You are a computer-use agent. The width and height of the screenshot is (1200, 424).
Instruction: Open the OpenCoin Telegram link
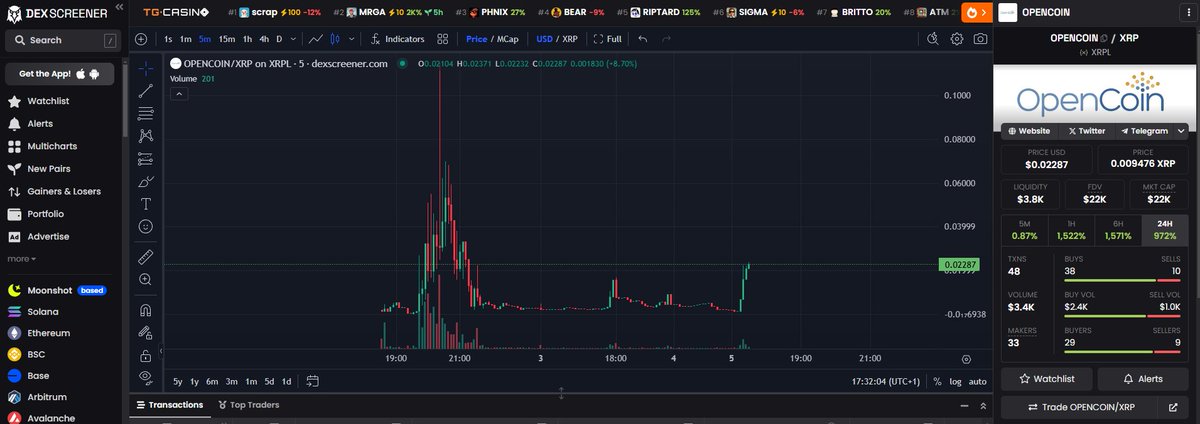pos(1144,131)
